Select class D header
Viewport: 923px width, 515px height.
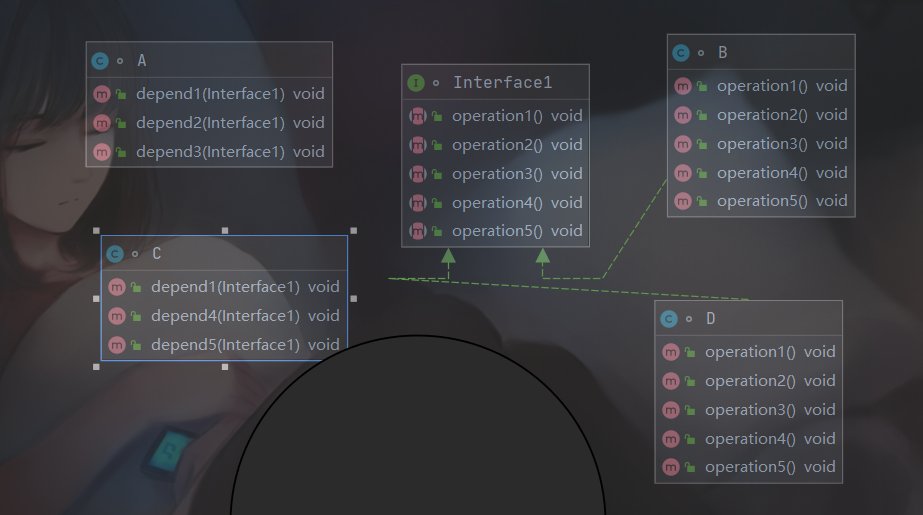749,318
